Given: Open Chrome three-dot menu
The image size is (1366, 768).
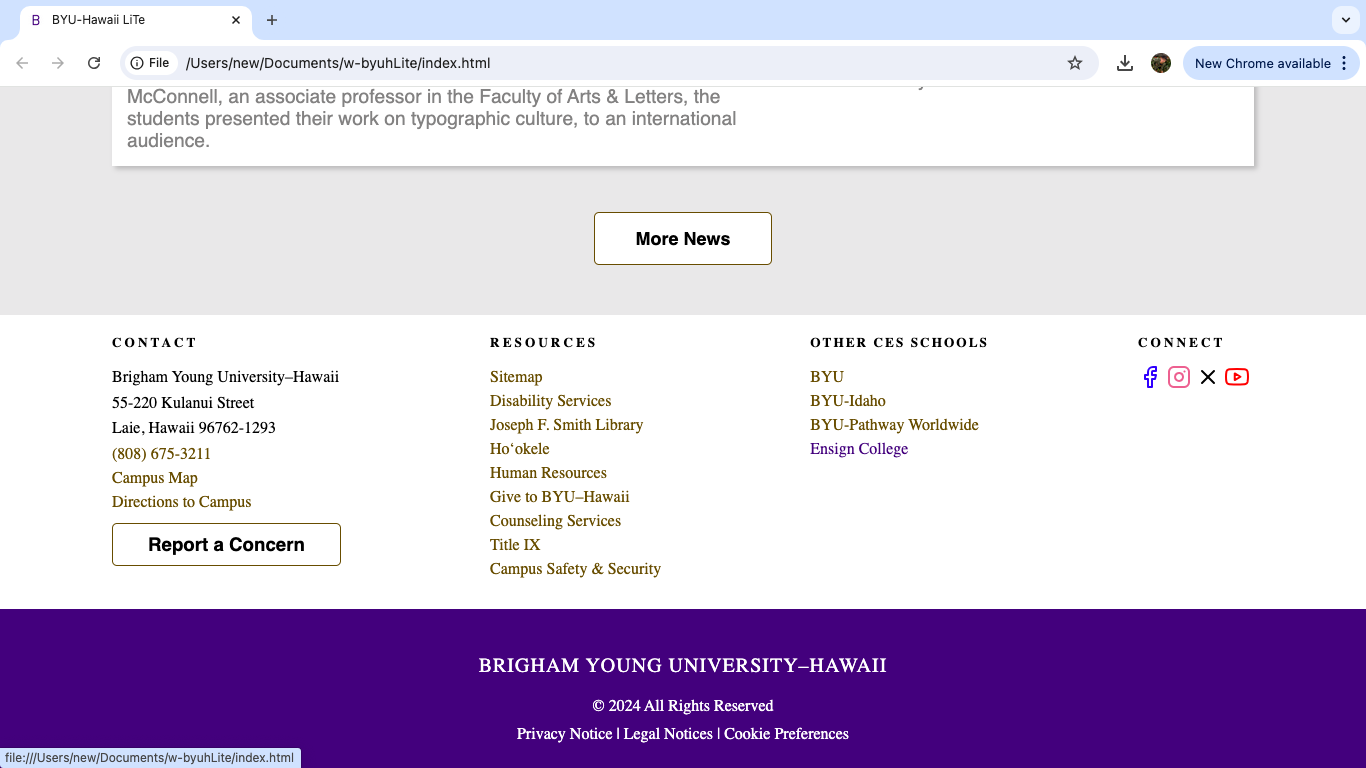Looking at the screenshot, I should [x=1344, y=63].
